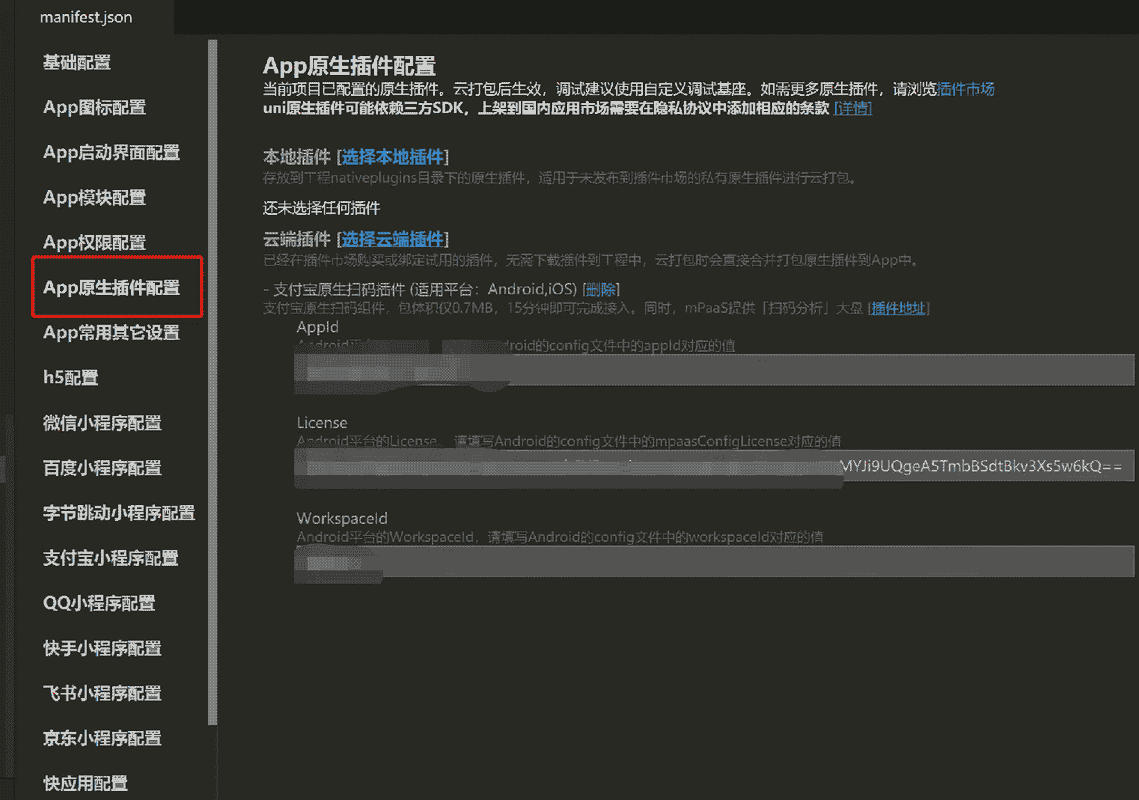Screen dimensions: 1139x800
Task: Open 字节跳动小程序配置 section
Action: coord(118,513)
